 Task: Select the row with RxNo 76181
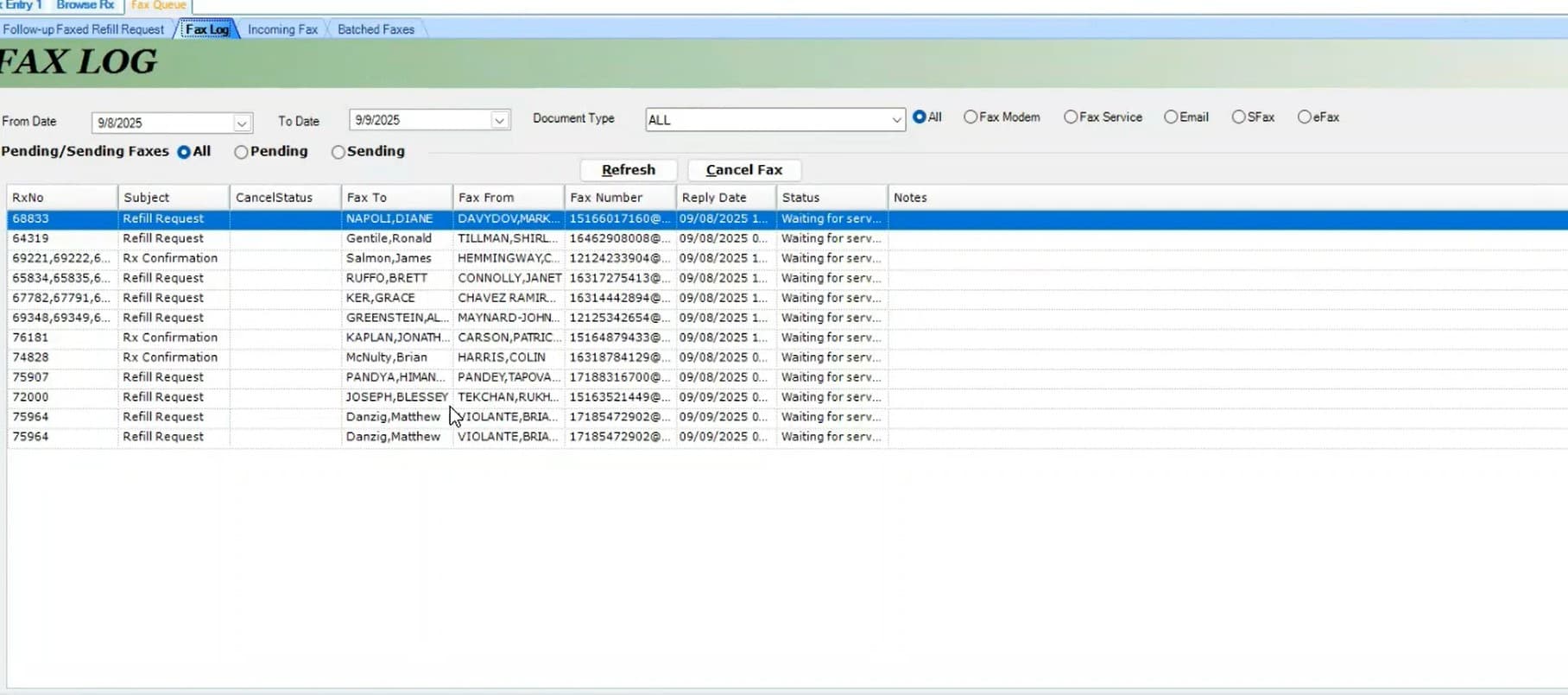[787, 338]
